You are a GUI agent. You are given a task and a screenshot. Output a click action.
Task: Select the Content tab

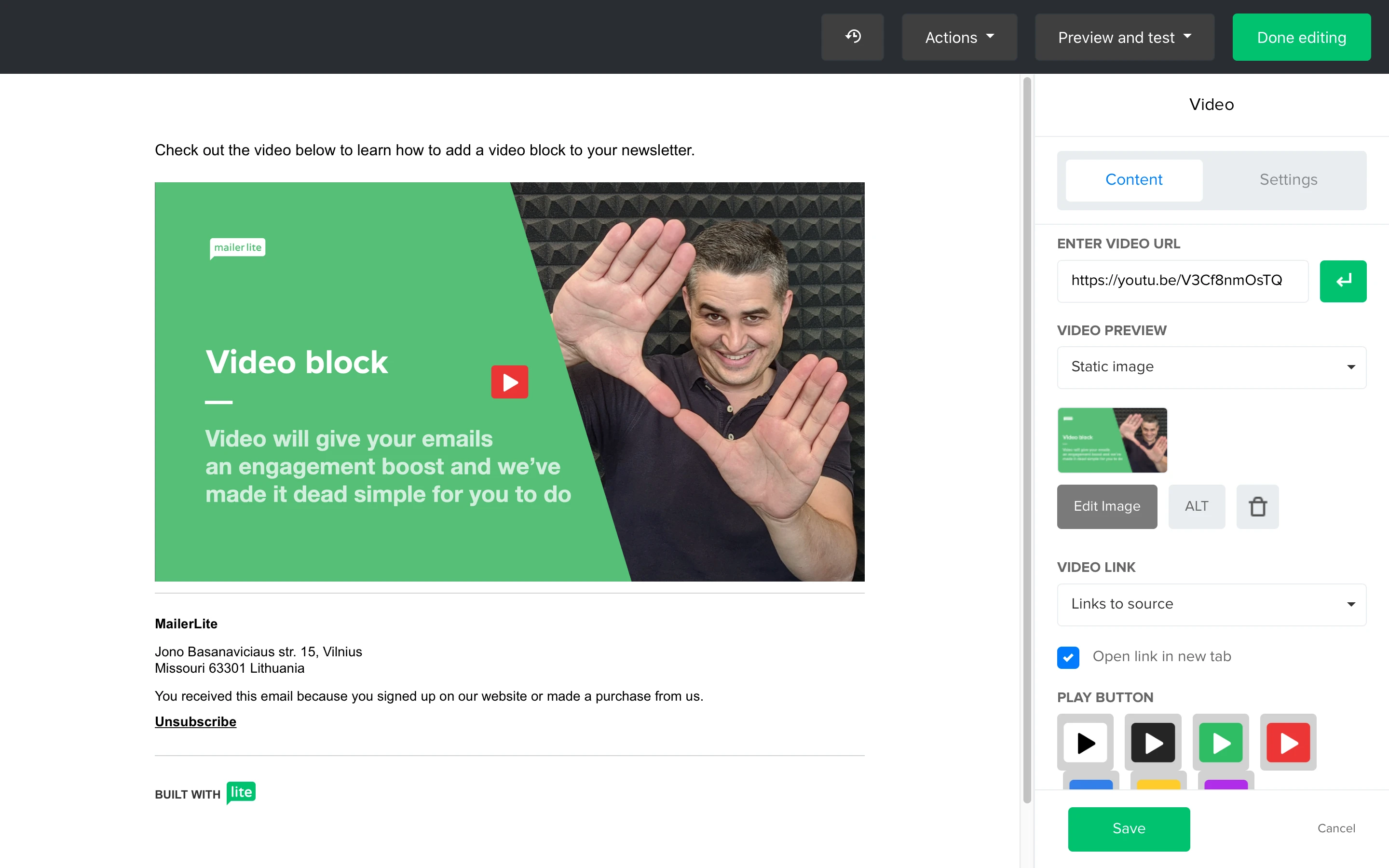click(1133, 180)
